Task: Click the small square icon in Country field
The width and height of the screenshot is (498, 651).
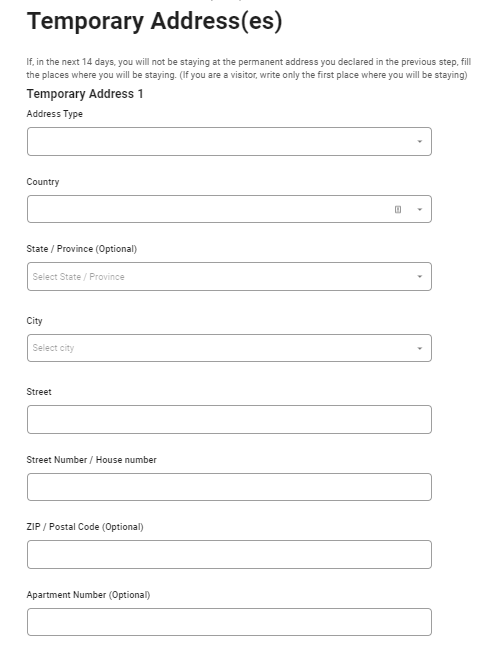Action: 397,209
